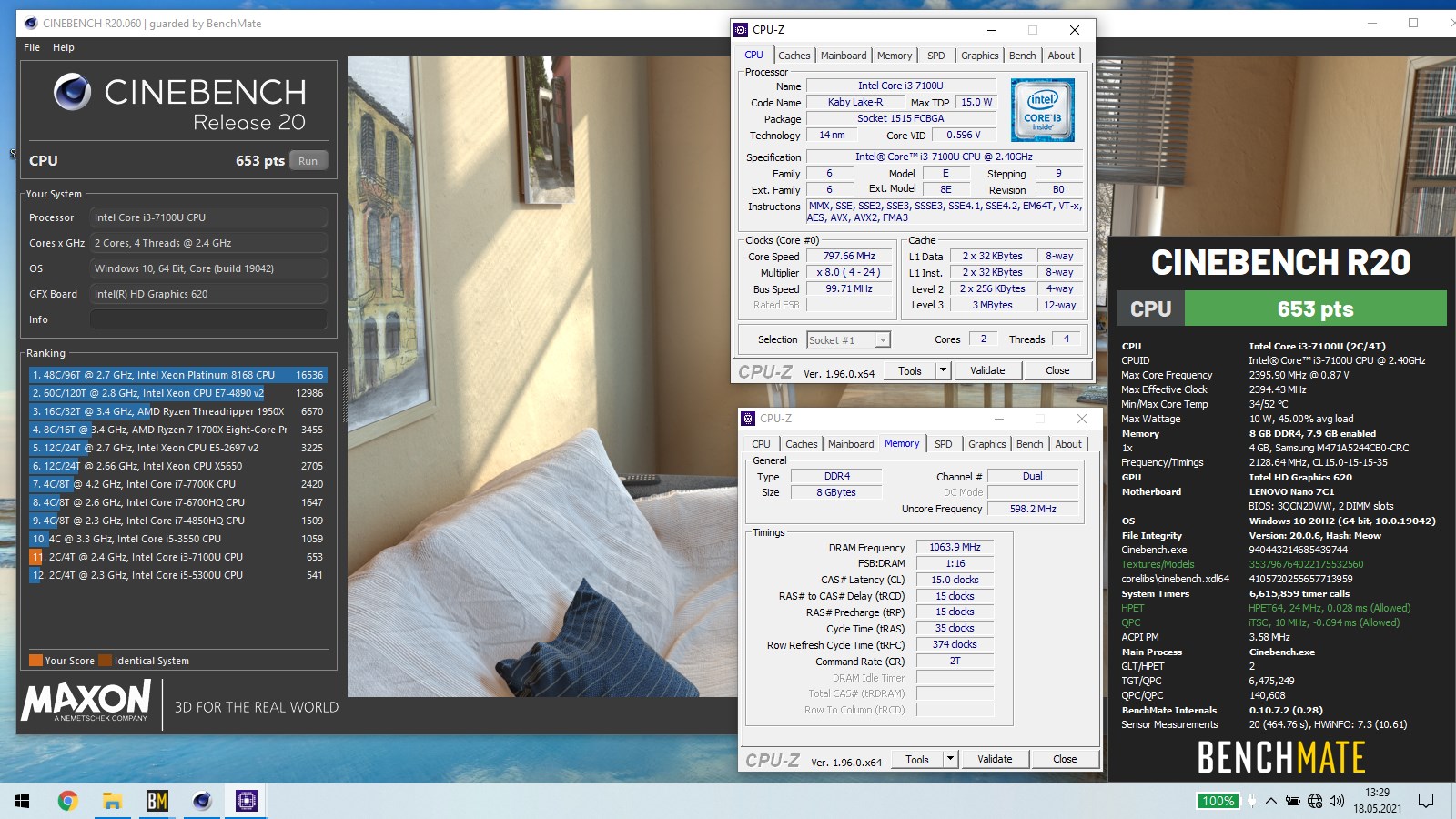The image size is (1456, 819).
Task: Click Tools button in lower CPU-Z
Action: point(917,759)
